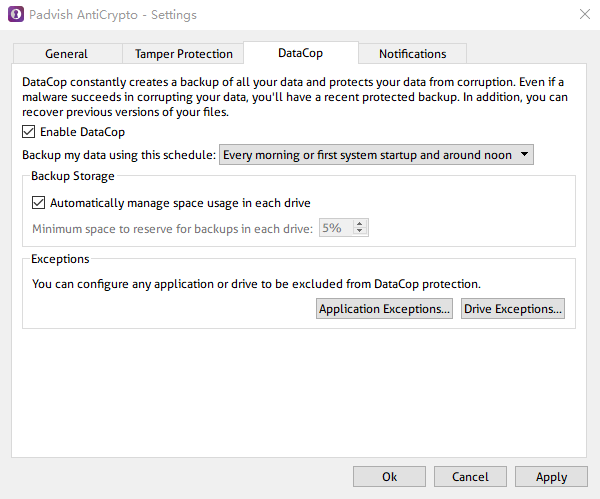The height and width of the screenshot is (499, 600).
Task: Decrease minimum reserve space with down arrow
Action: coord(359,231)
